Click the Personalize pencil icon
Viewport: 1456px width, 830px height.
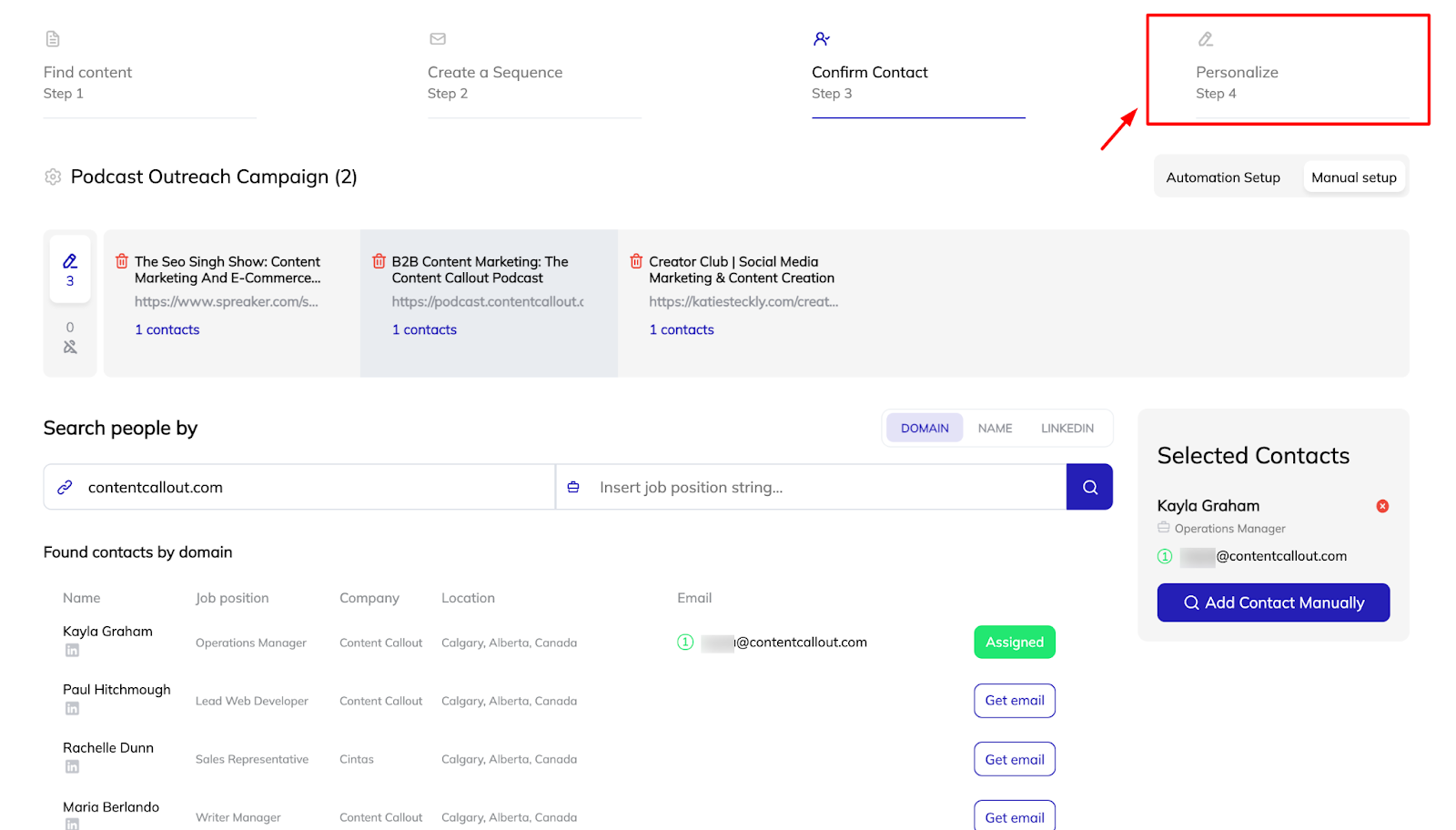(x=1206, y=39)
